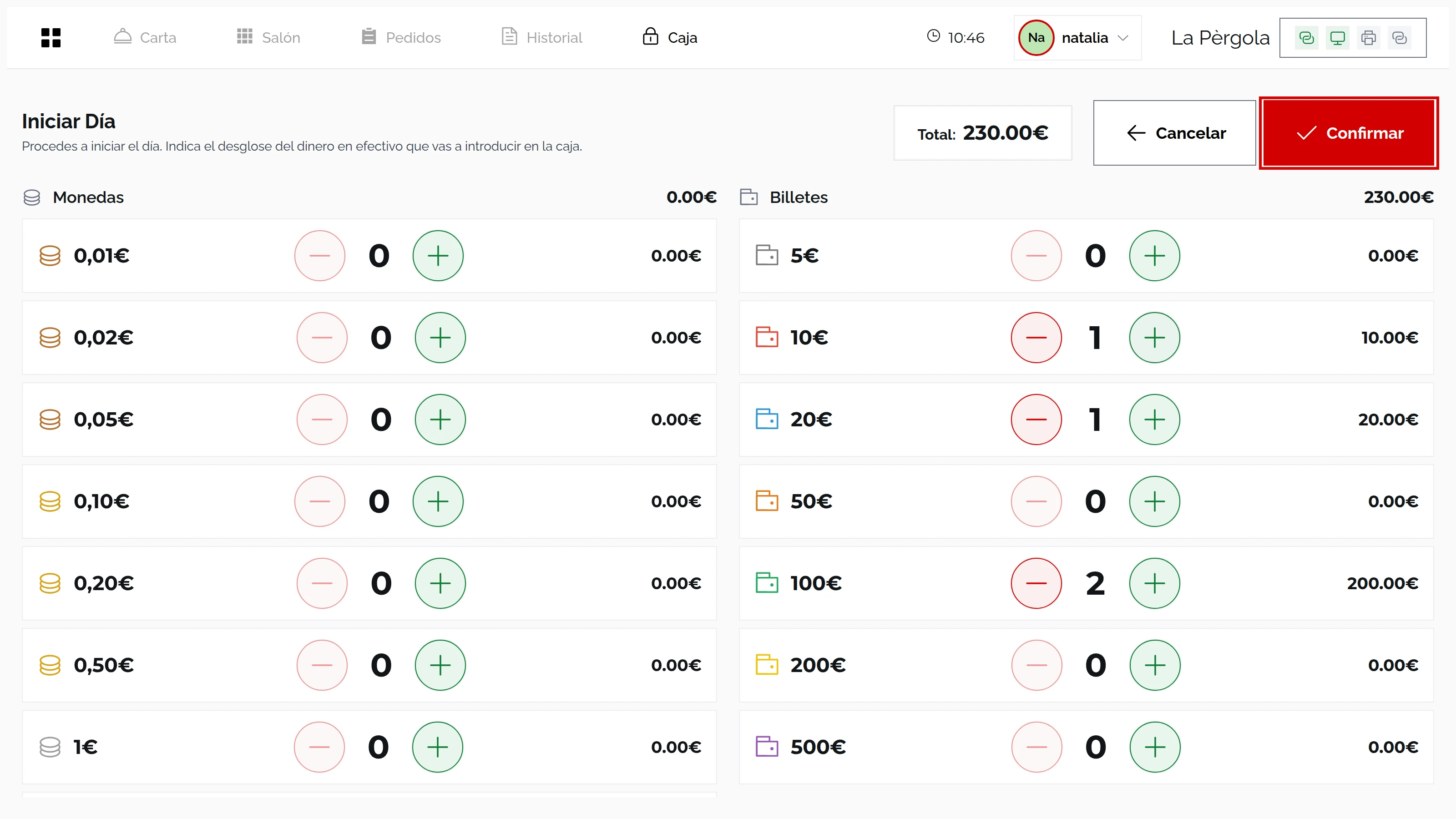Click the Billetes wallet header icon
The width and height of the screenshot is (1456, 819).
749,197
